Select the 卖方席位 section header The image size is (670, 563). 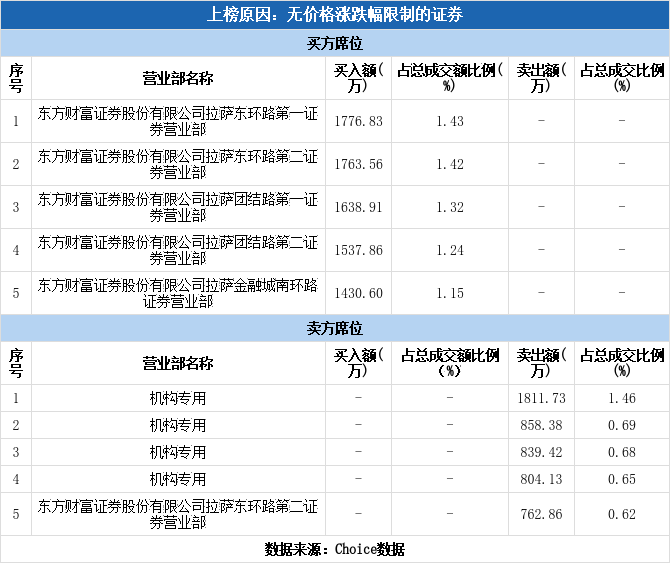pos(335,328)
